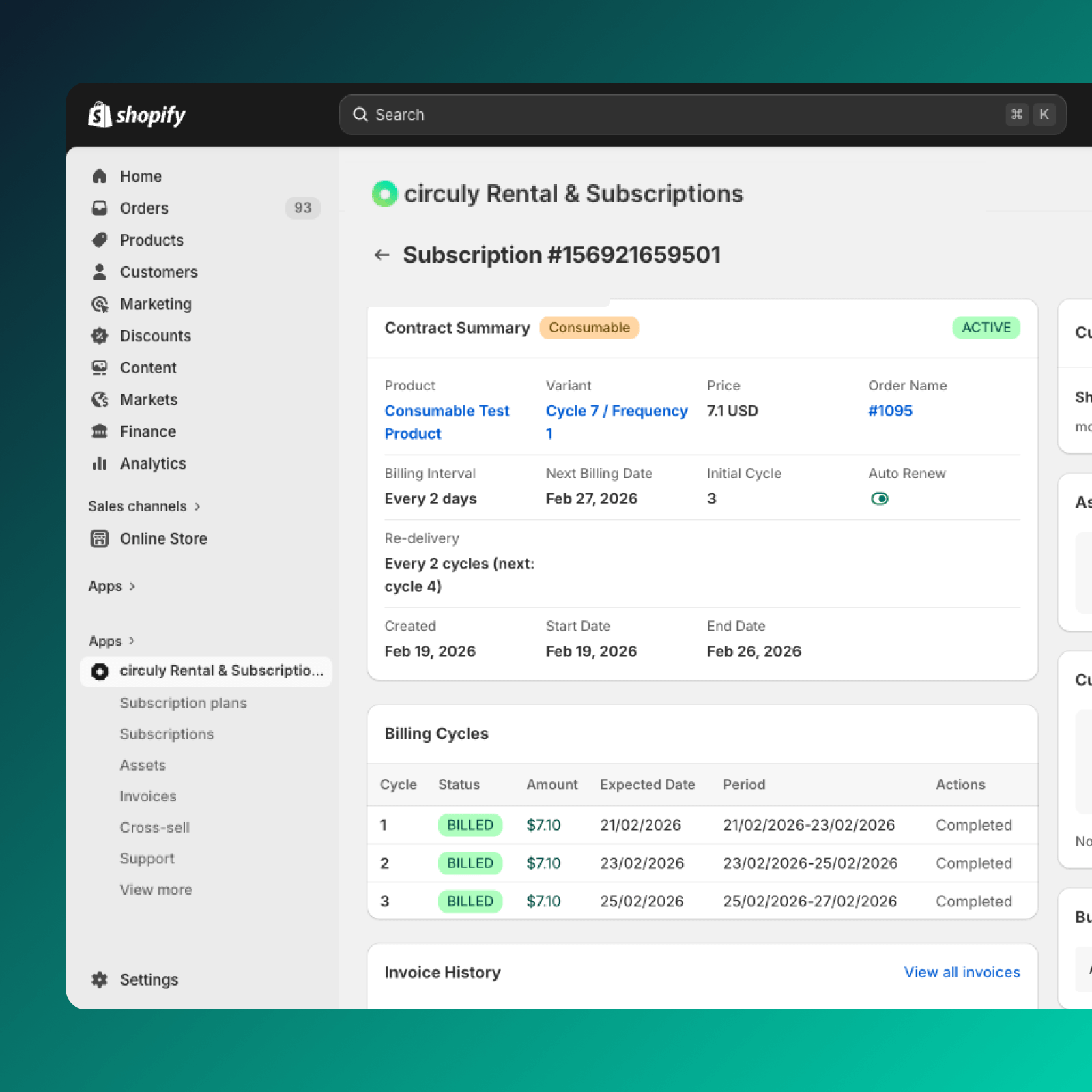The height and width of the screenshot is (1092, 1092).
Task: Open order #1095 link
Action: click(x=890, y=411)
